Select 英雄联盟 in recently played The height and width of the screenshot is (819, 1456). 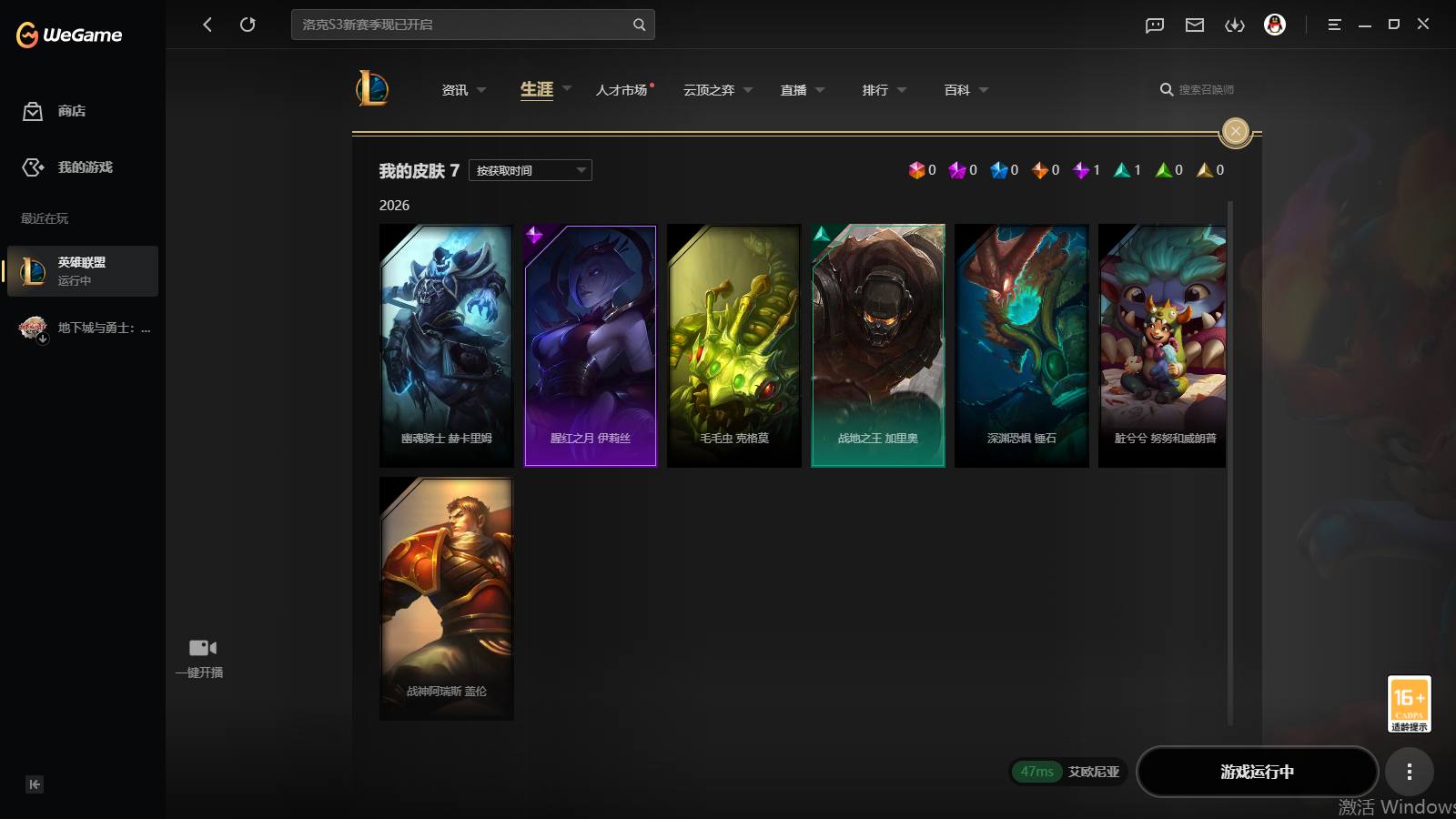[x=83, y=271]
